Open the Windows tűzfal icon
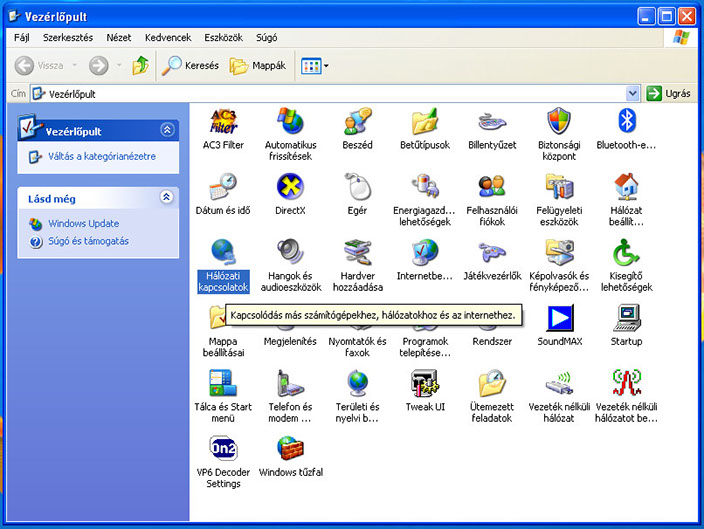Image resolution: width=704 pixels, height=529 pixels. click(x=290, y=449)
